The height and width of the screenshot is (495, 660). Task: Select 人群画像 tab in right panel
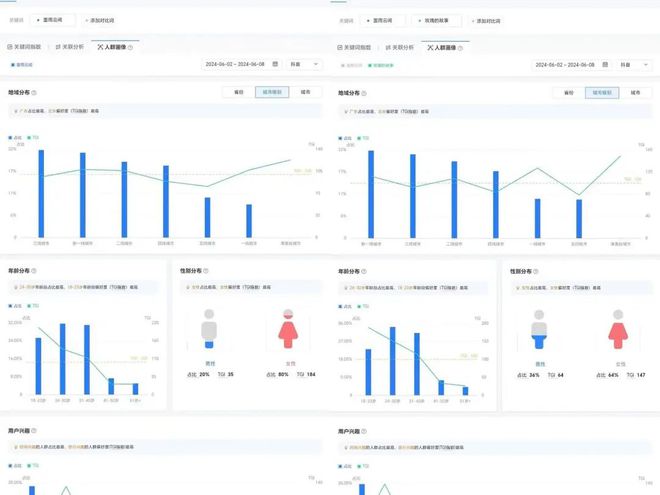(445, 48)
